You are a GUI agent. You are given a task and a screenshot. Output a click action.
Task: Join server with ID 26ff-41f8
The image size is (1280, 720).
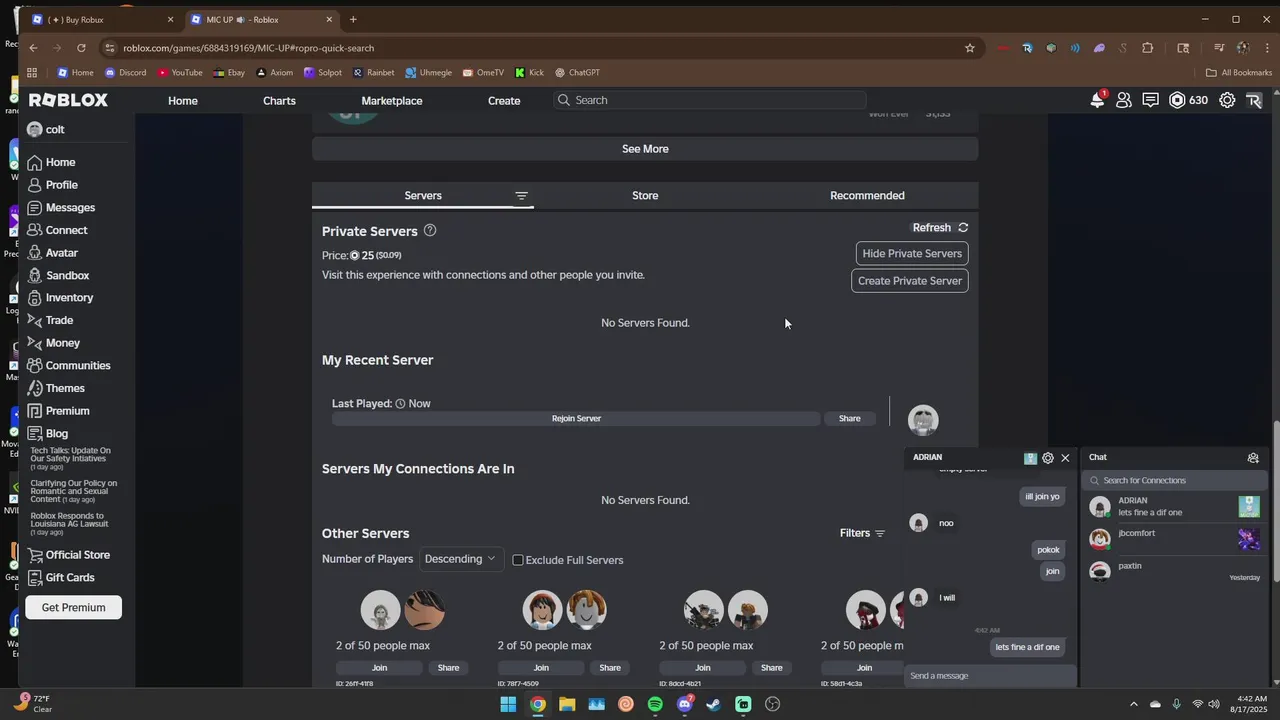(379, 668)
